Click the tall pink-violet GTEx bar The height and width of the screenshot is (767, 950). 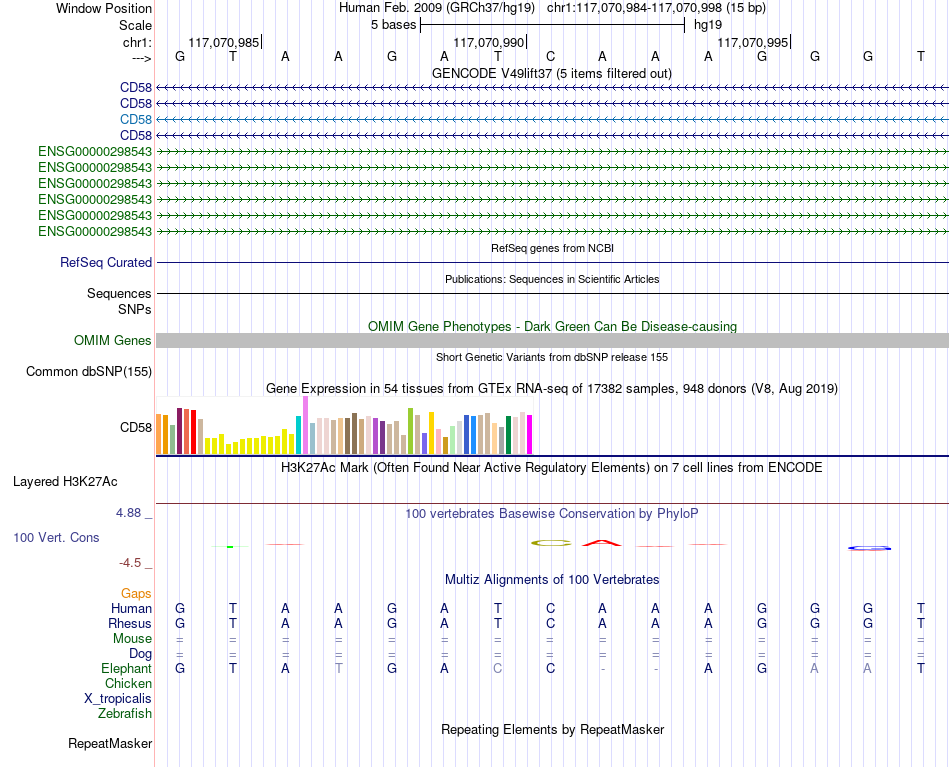pos(305,425)
